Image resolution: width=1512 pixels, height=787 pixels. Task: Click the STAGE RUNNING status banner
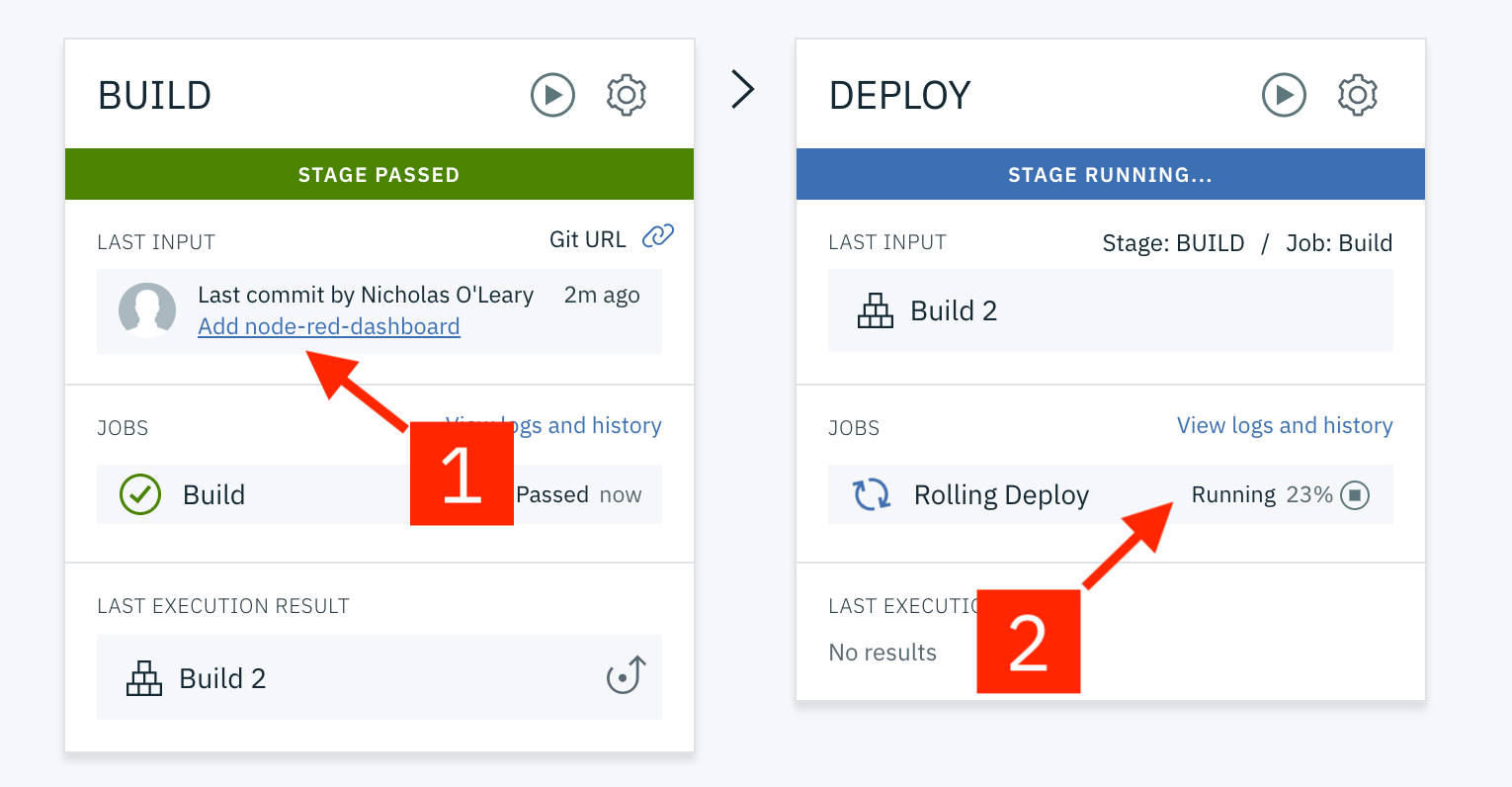click(1110, 175)
